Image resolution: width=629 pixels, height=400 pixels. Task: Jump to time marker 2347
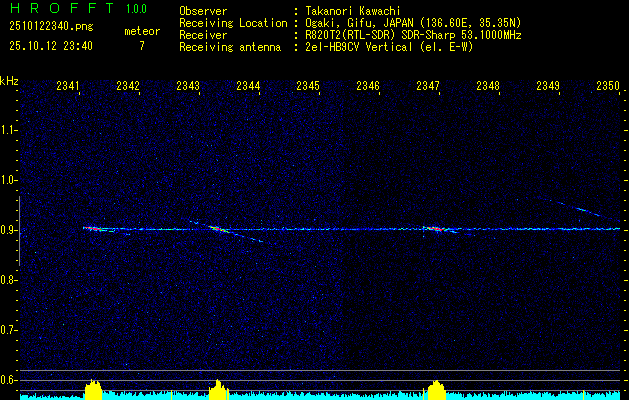tap(428, 87)
